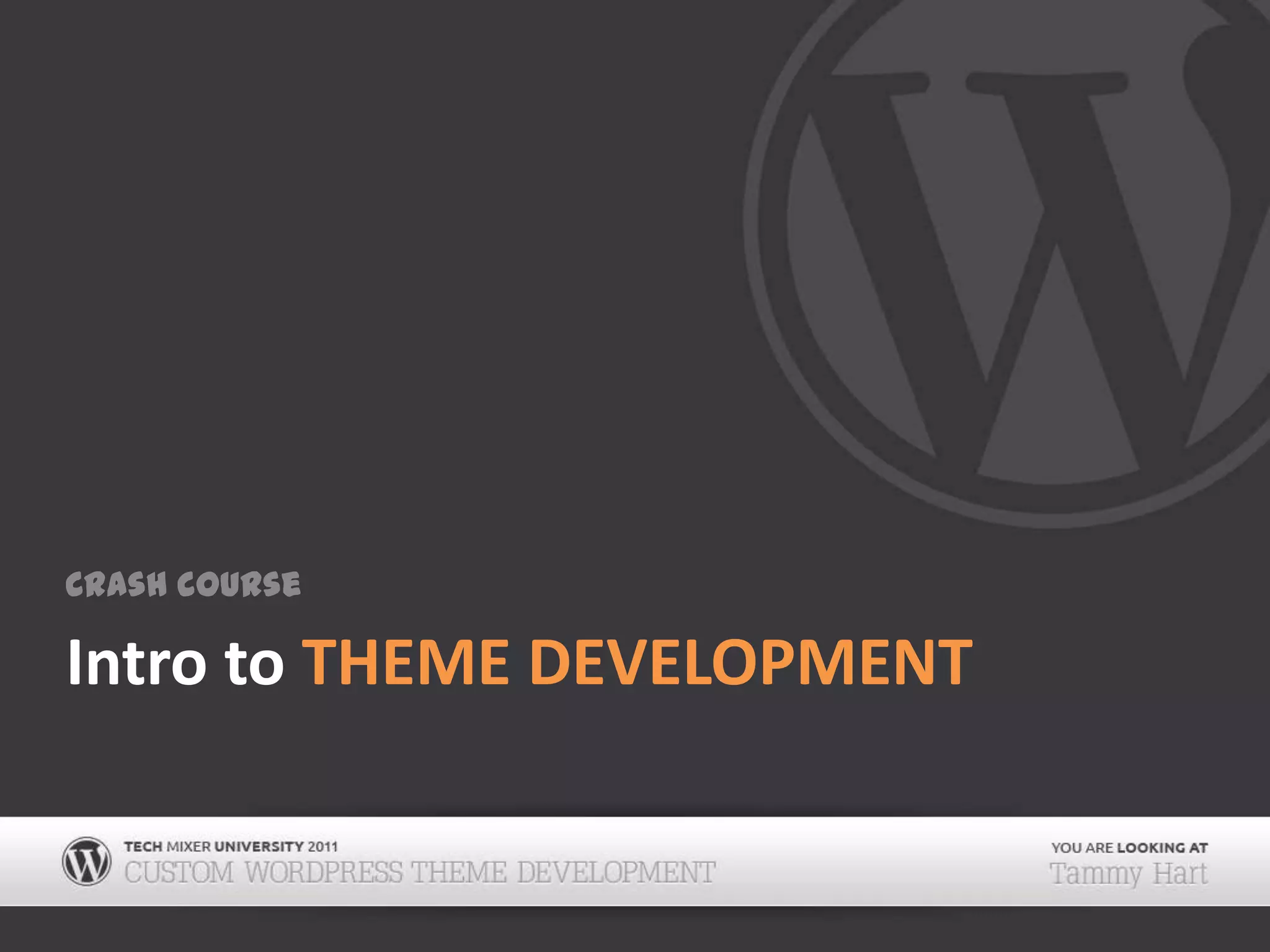Image resolution: width=1270 pixels, height=952 pixels.
Task: Click the surname Hart in footer
Action: (x=1180, y=874)
